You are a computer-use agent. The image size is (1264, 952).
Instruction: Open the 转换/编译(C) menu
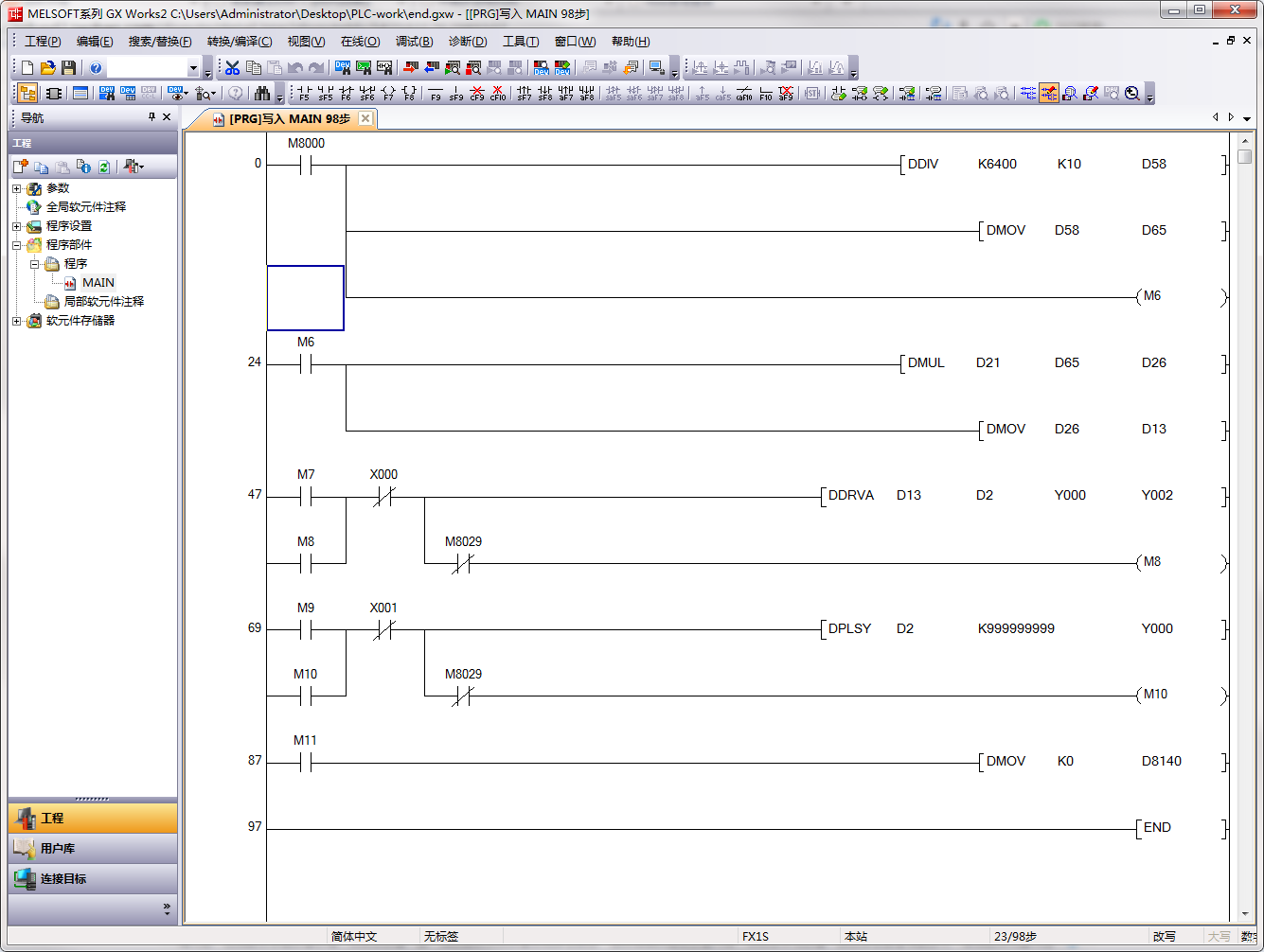click(x=240, y=42)
